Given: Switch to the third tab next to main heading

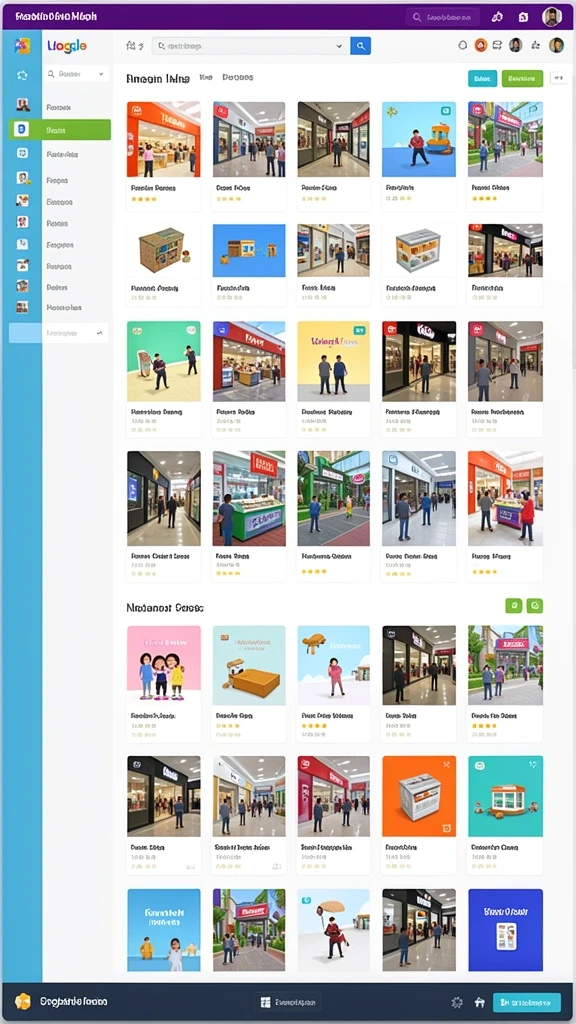Looking at the screenshot, I should coord(238,77).
